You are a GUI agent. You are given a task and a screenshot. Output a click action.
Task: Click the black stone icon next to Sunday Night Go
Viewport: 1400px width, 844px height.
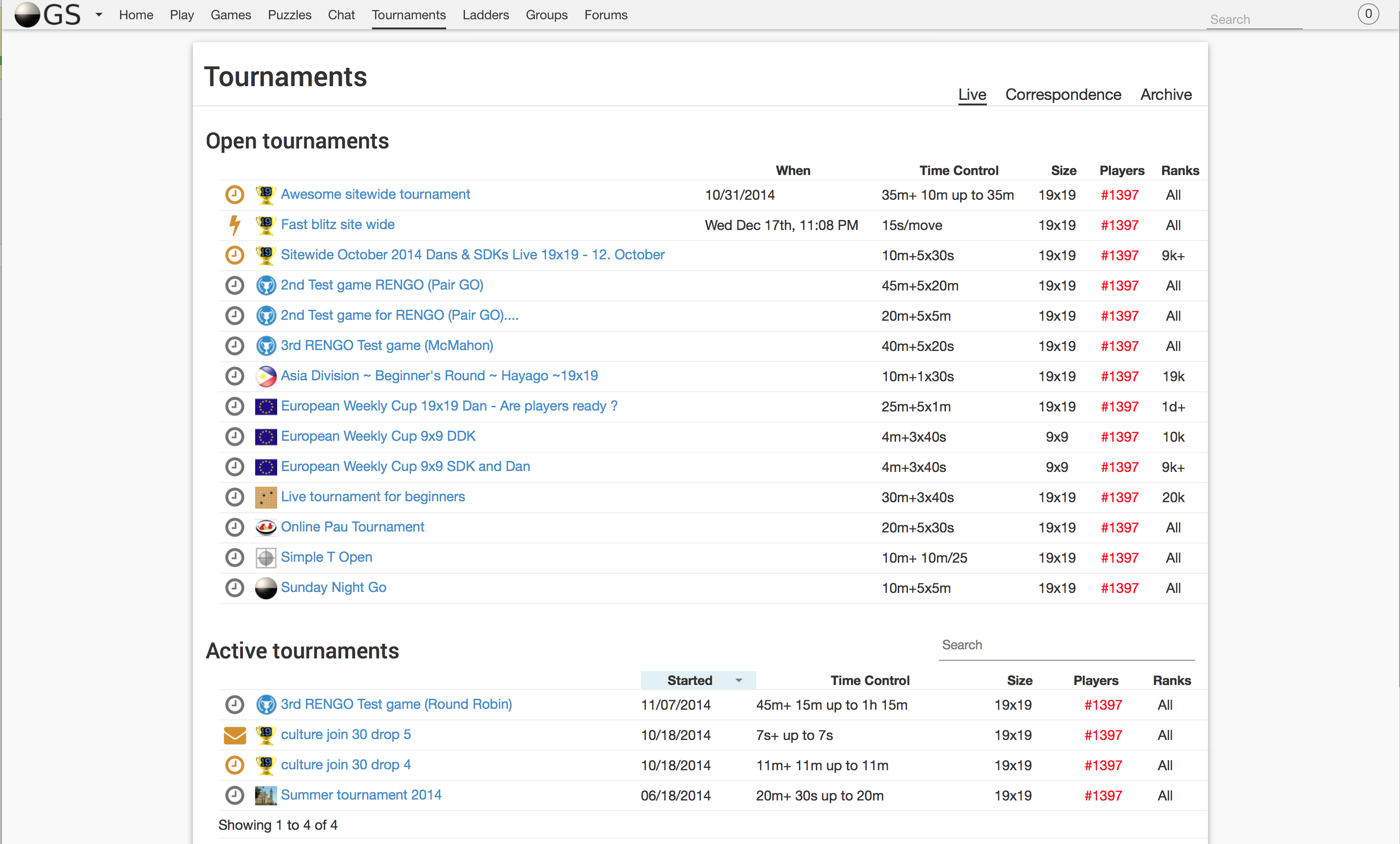click(x=265, y=588)
